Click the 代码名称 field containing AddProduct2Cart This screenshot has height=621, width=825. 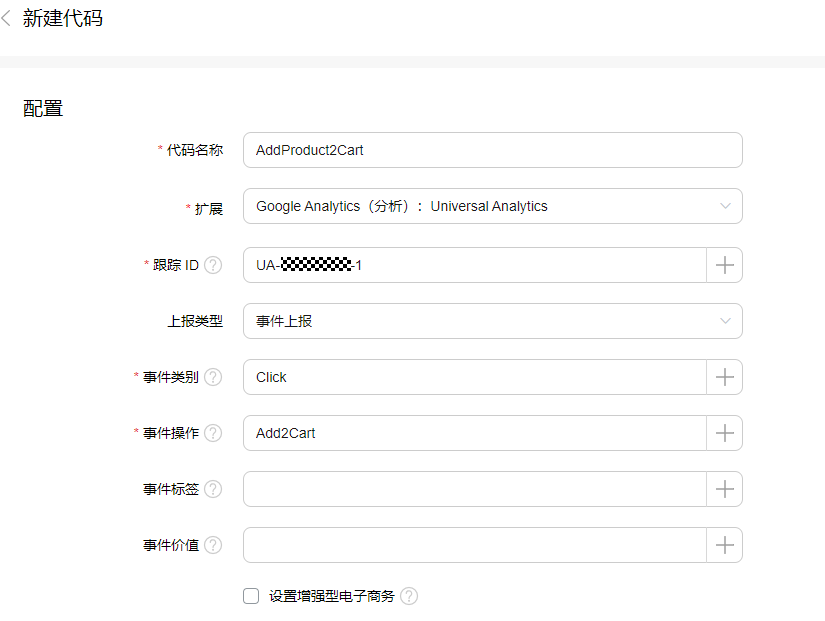492,150
